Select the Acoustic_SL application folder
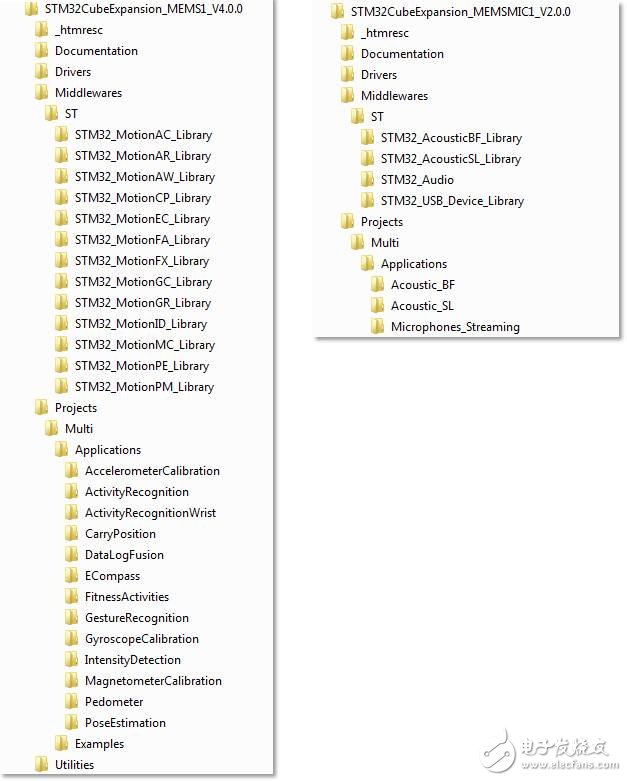This screenshot has width=627, height=781. pos(421,306)
